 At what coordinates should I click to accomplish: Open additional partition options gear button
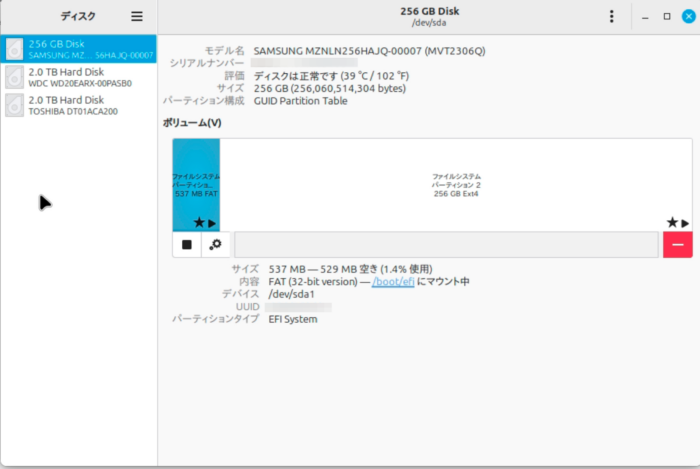click(214, 244)
